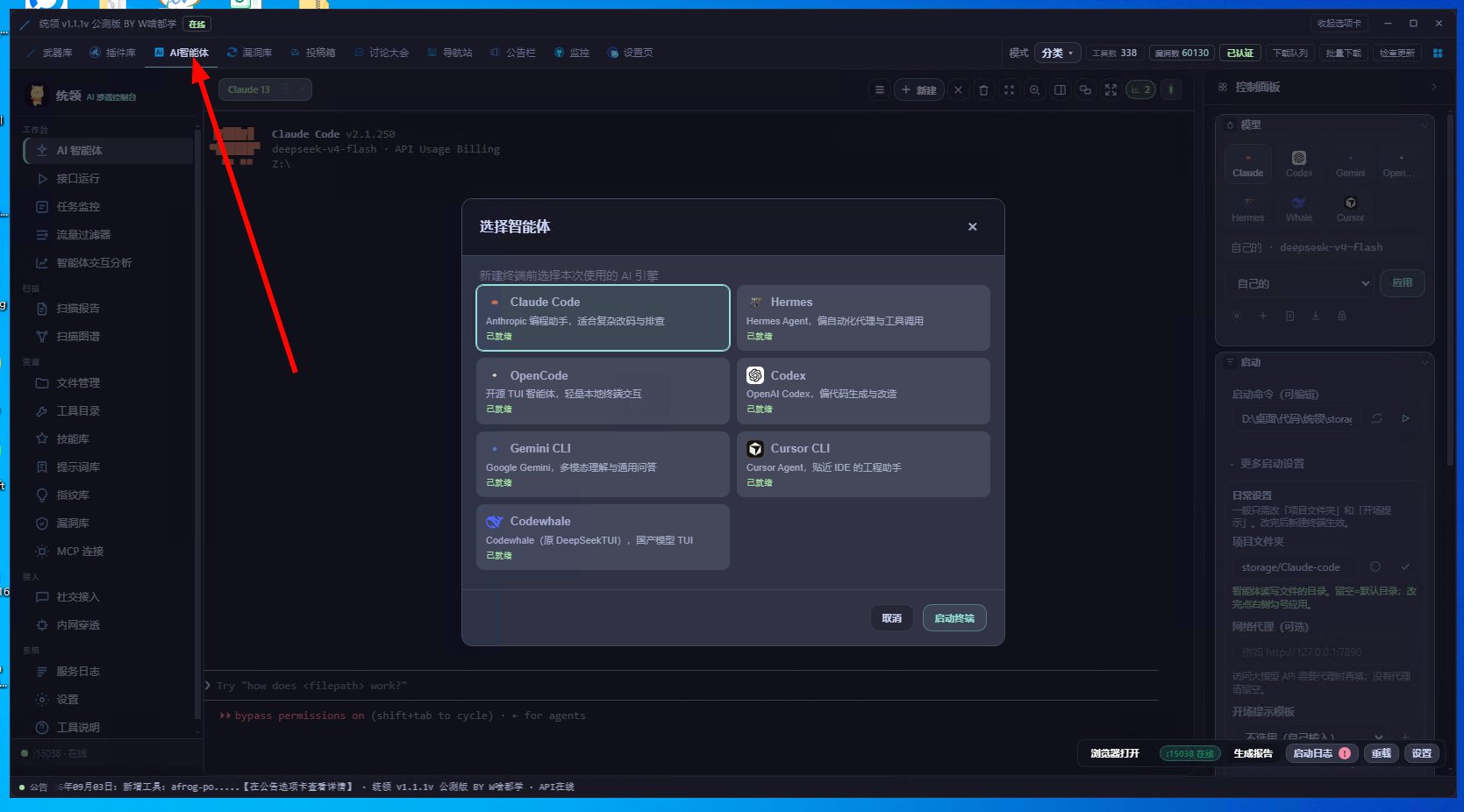Click the blue grid view icon
The height and width of the screenshot is (812, 1464).
[x=1438, y=53]
